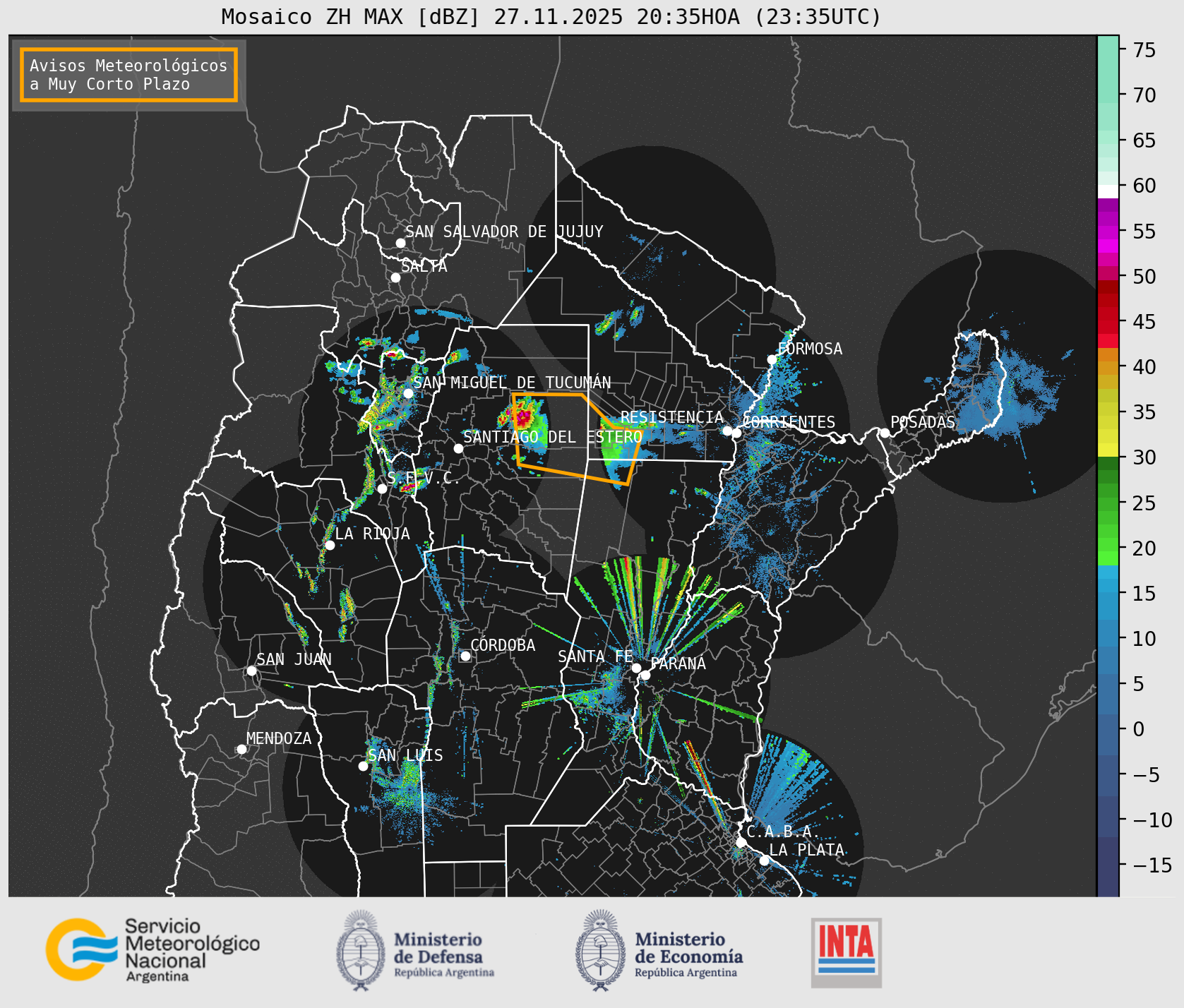
Task: Click the Ministerio de Economía crest
Action: point(600,949)
